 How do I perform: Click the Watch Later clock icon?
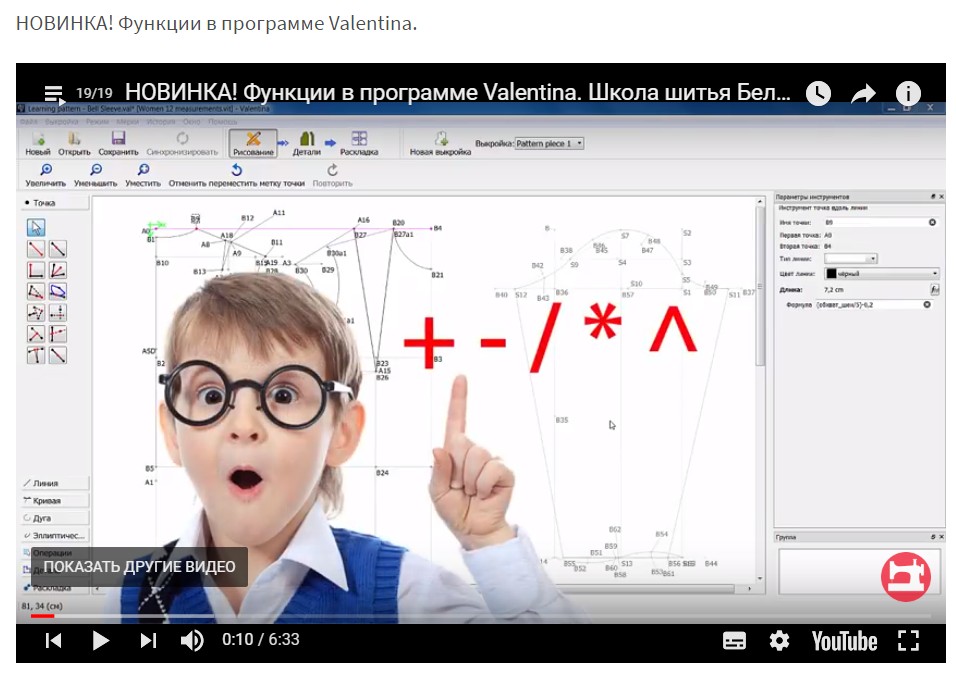click(x=818, y=93)
